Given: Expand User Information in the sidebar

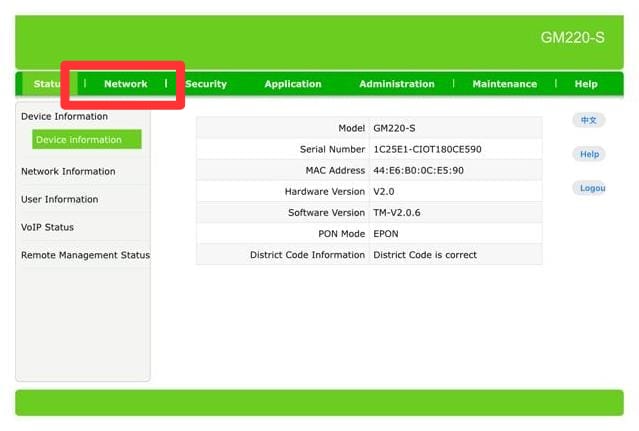Looking at the screenshot, I should click(59, 199).
